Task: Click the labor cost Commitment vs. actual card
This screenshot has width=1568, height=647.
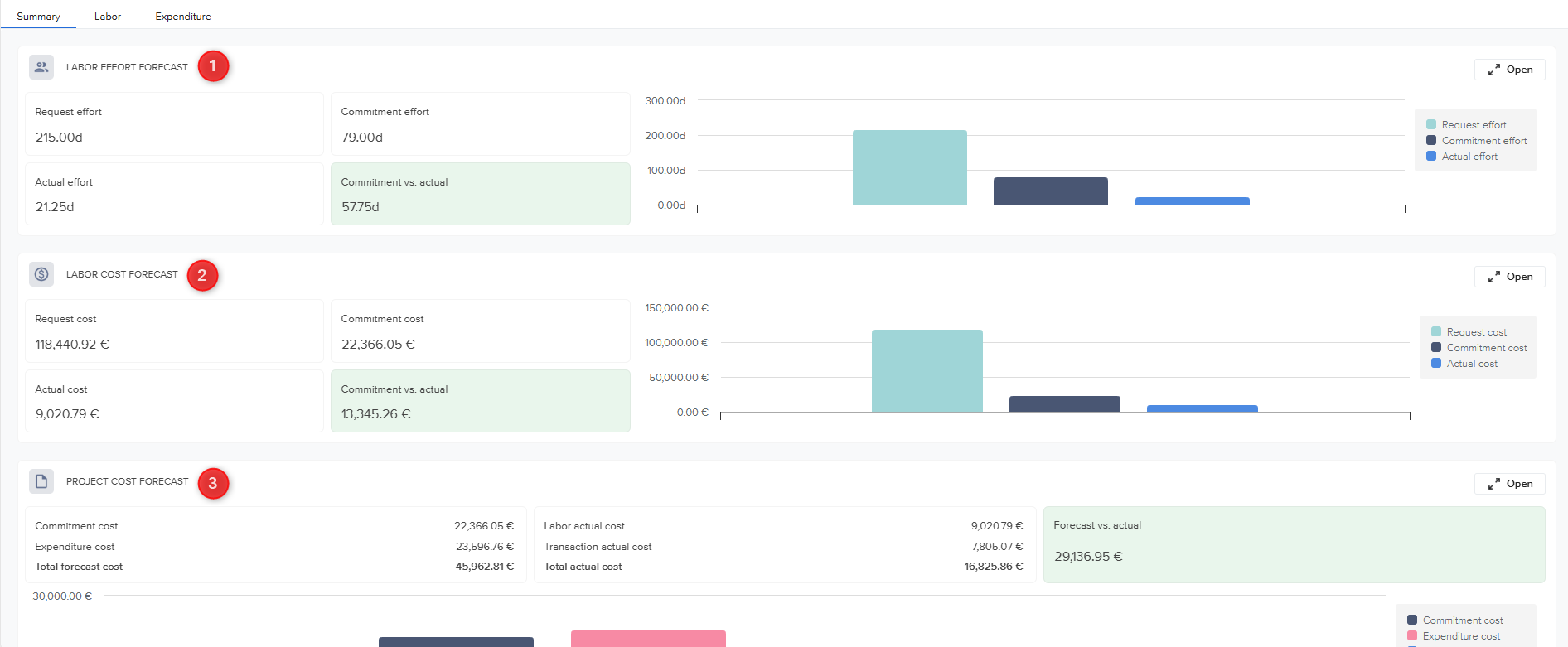Action: tap(480, 401)
